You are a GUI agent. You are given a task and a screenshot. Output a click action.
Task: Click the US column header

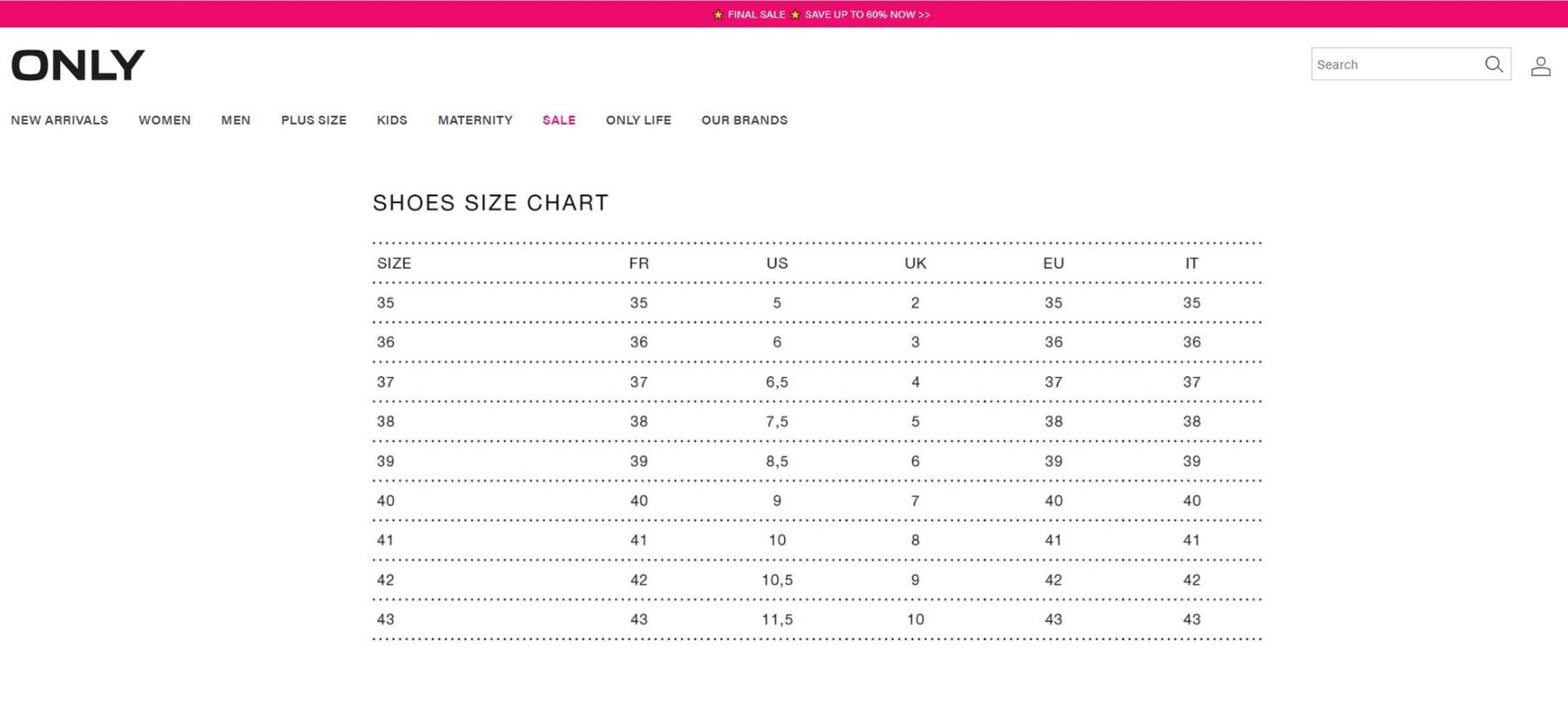[777, 263]
